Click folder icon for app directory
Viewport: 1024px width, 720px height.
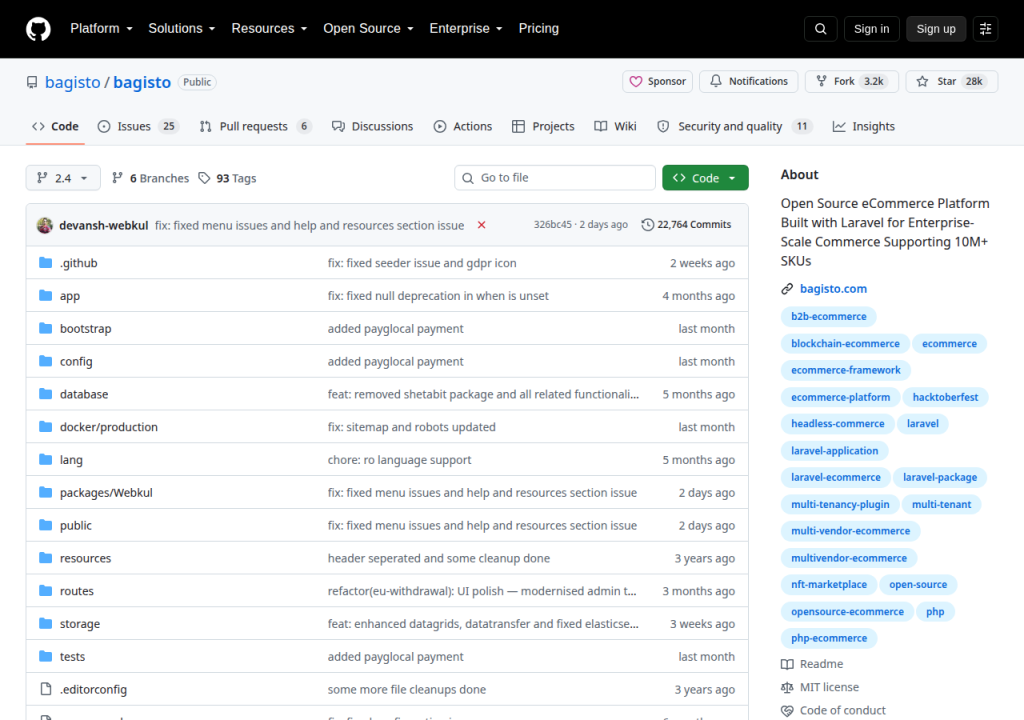click(x=45, y=295)
